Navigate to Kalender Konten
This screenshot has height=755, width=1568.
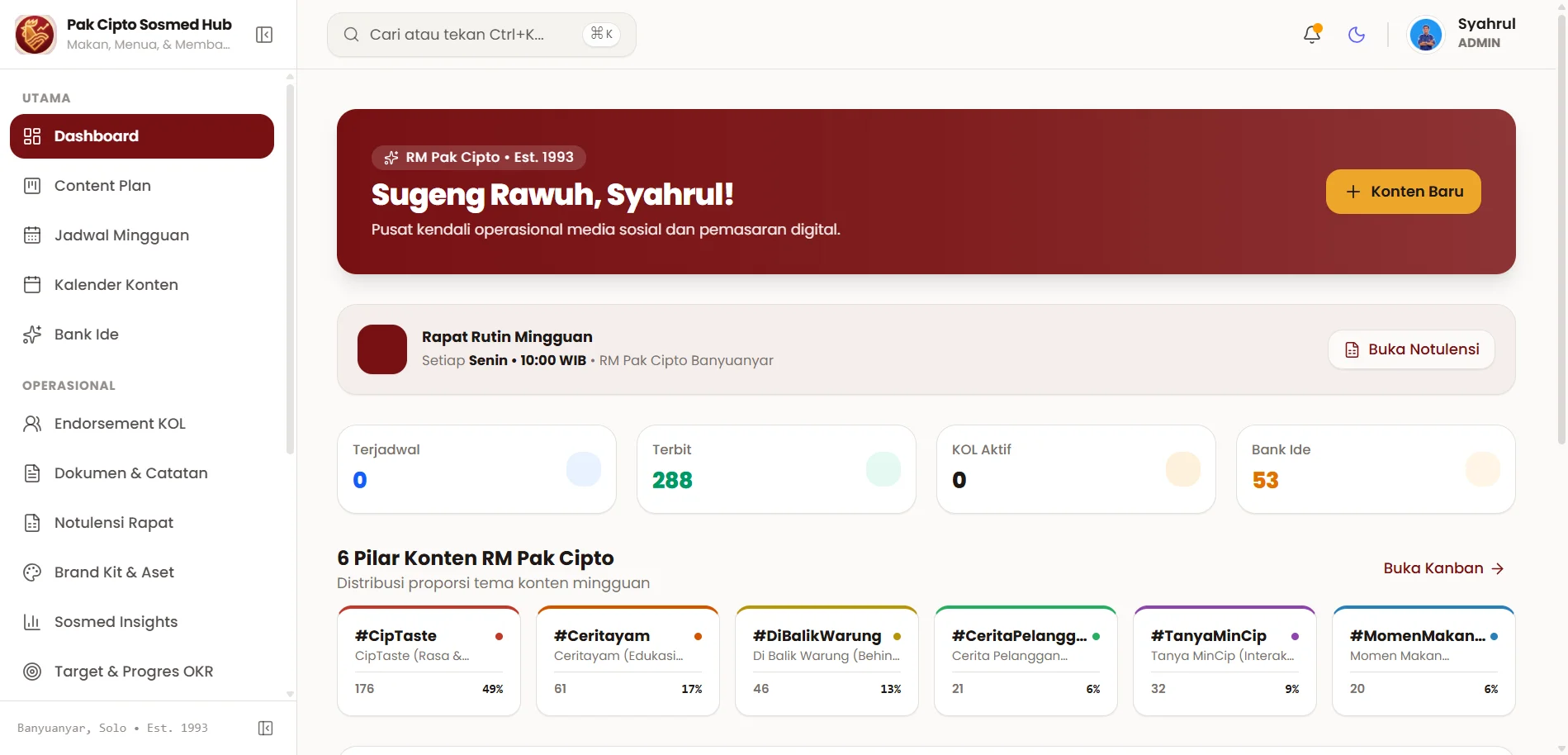(x=142, y=285)
